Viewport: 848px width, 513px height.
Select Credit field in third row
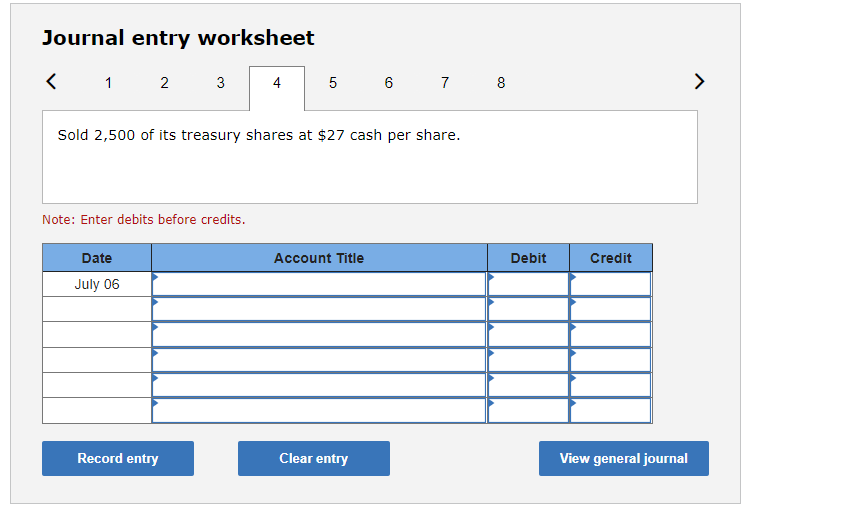[611, 335]
